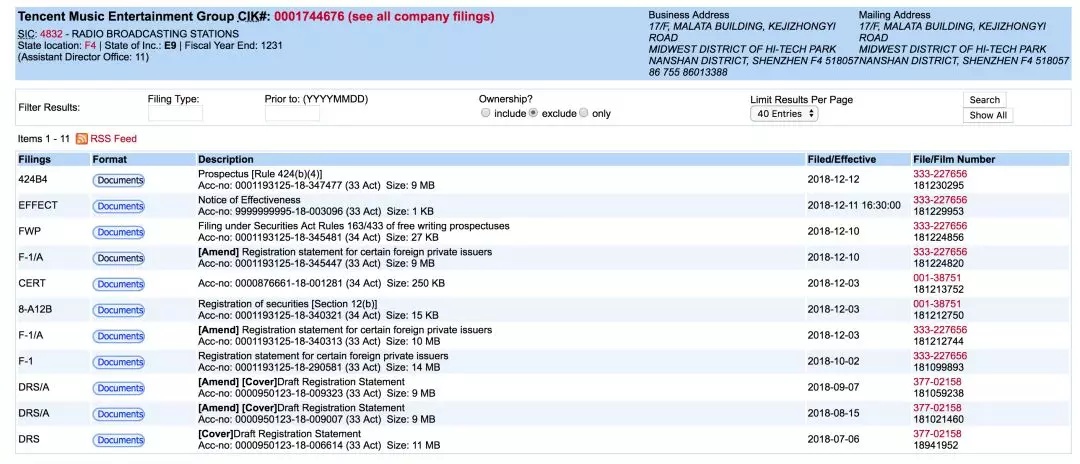
Task: Open Documents for the DRS filing
Action: [118, 440]
